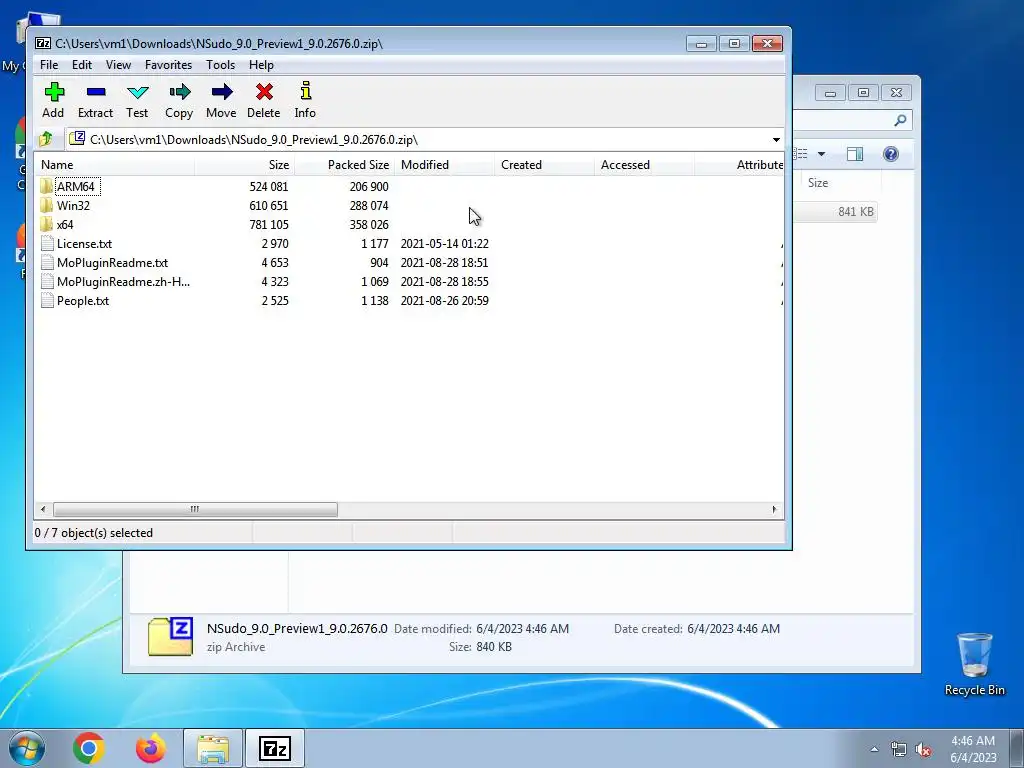Screen dimensions: 1024x768
Task: Click License.txt modified date 2021-05-14
Action: coord(444,244)
